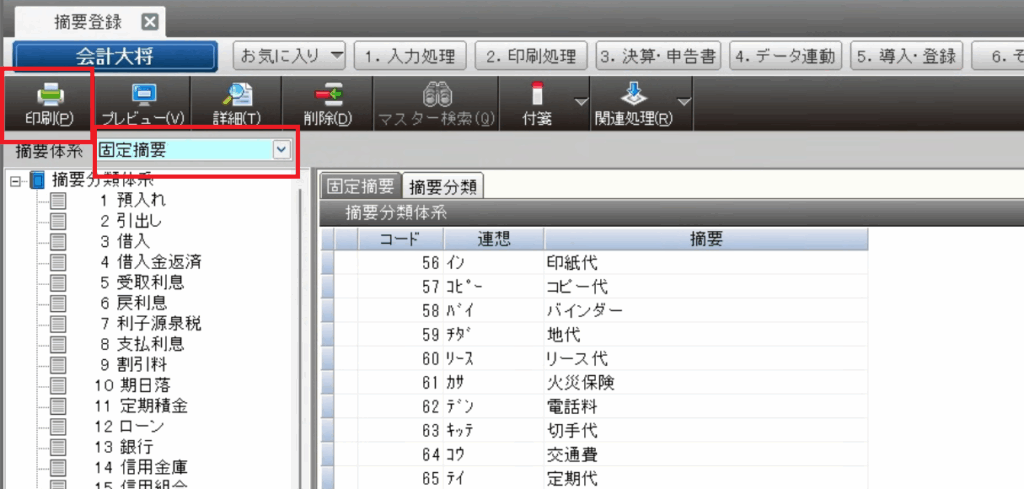
Task: Click the 関連処理 related processing icon
Action: [x=632, y=96]
